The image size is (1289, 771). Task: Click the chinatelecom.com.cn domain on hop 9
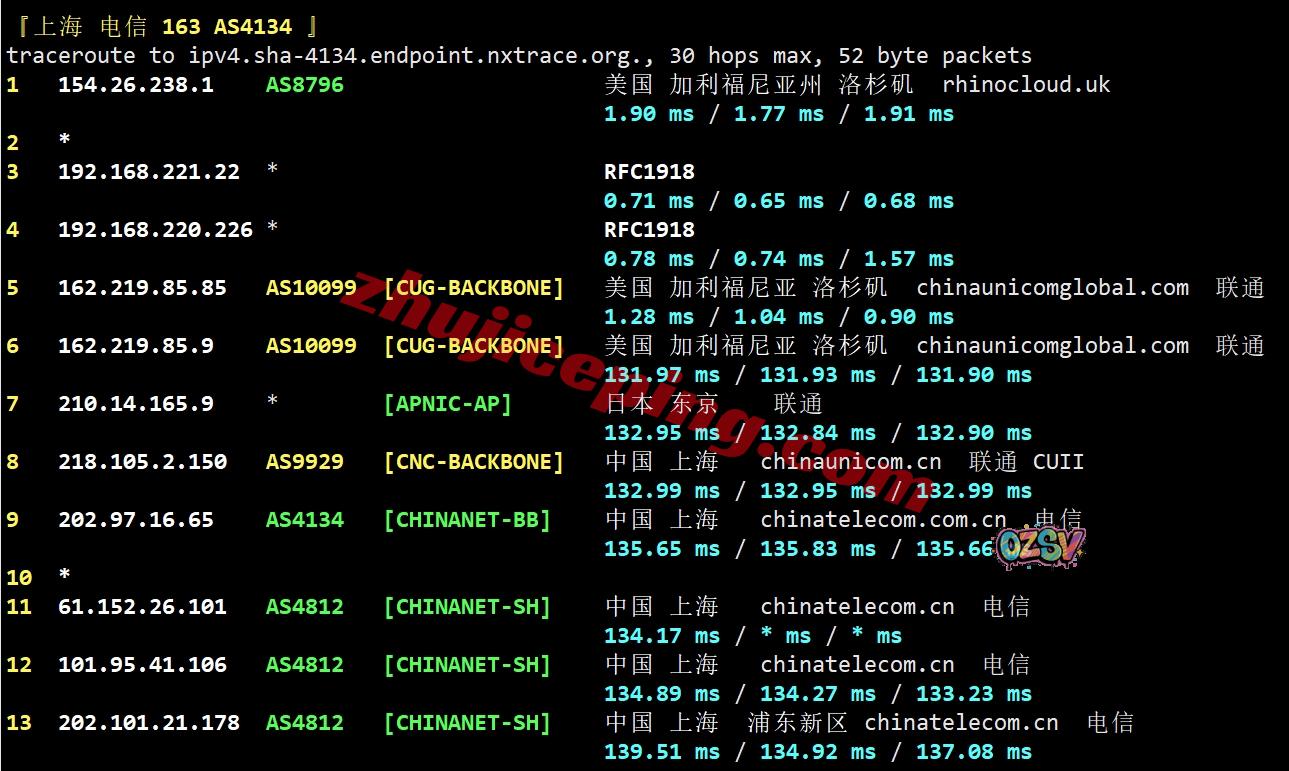click(x=883, y=520)
